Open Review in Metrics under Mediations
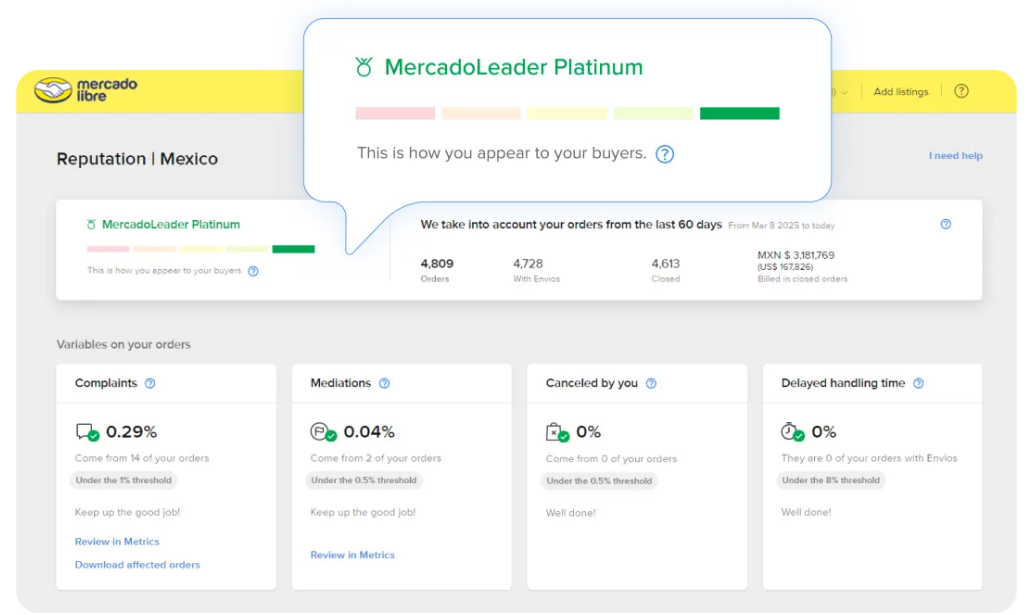The height and width of the screenshot is (615, 1033). coord(352,555)
